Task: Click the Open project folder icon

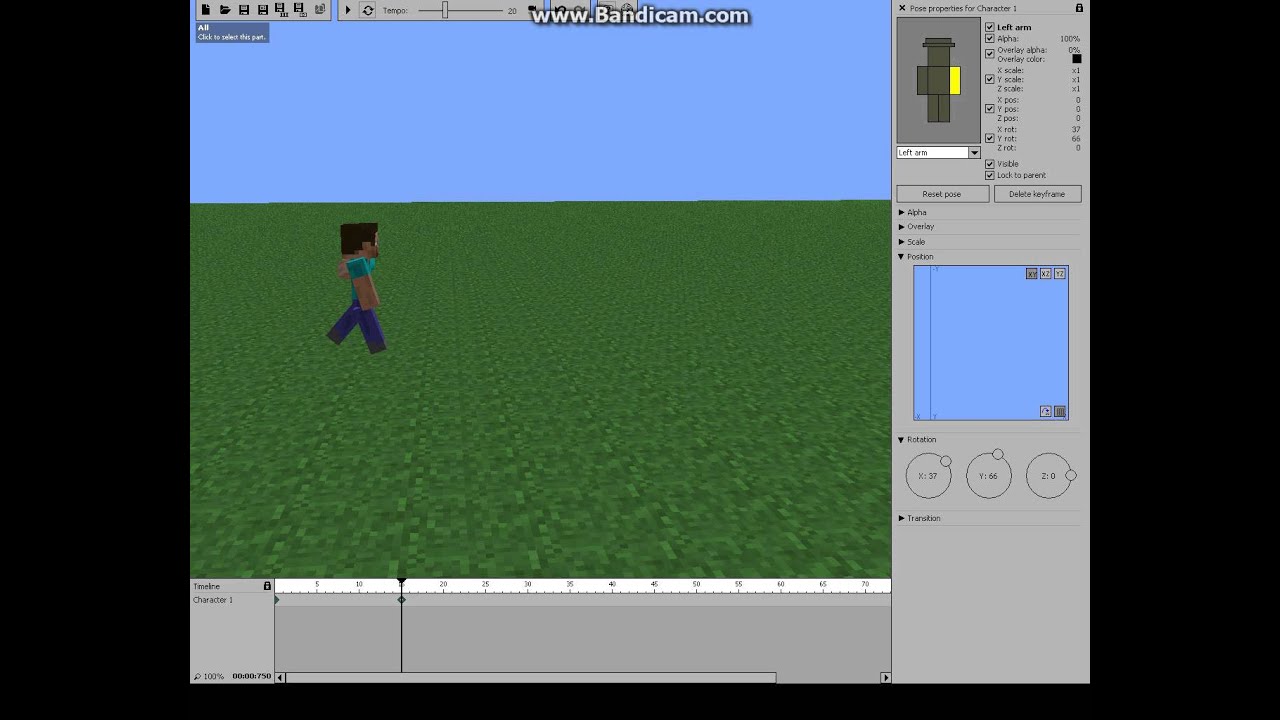Action: 225,10
